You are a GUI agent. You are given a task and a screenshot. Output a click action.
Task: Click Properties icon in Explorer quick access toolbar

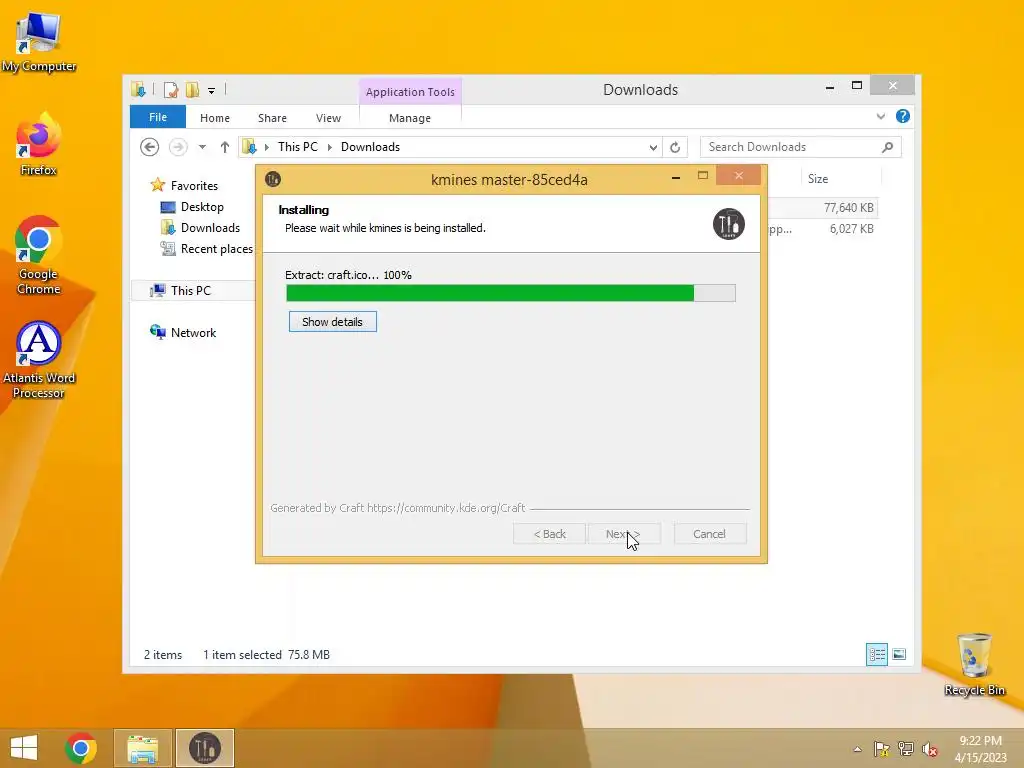(170, 89)
